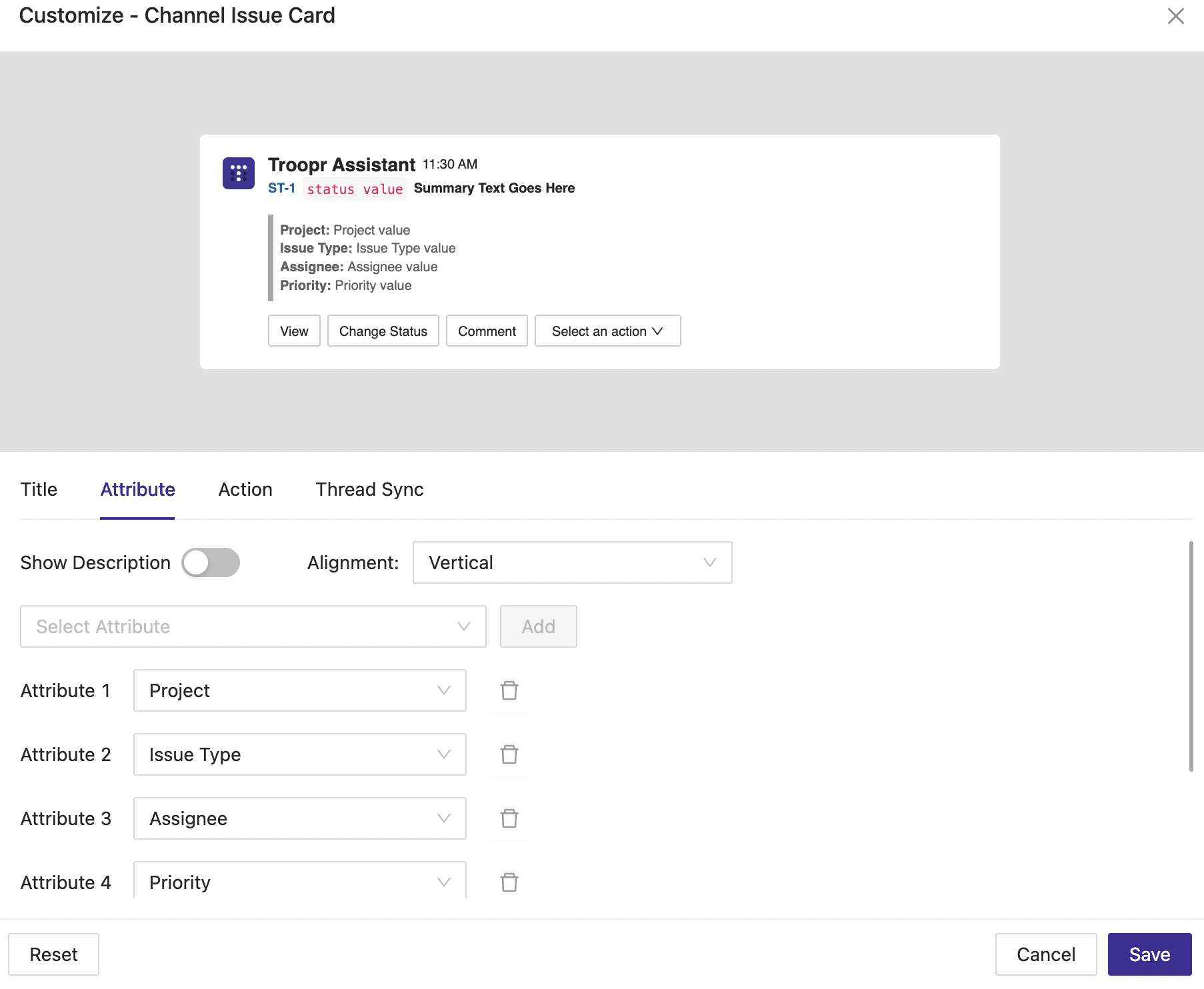This screenshot has width=1204, height=989.
Task: Close the Customize dialog with X
Action: [1176, 16]
